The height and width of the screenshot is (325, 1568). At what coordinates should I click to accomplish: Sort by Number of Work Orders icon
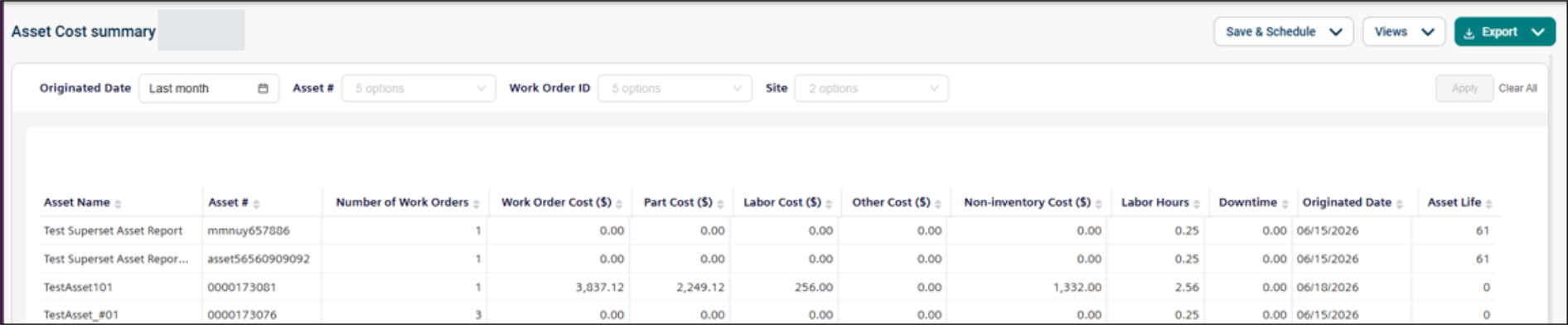coord(477,204)
